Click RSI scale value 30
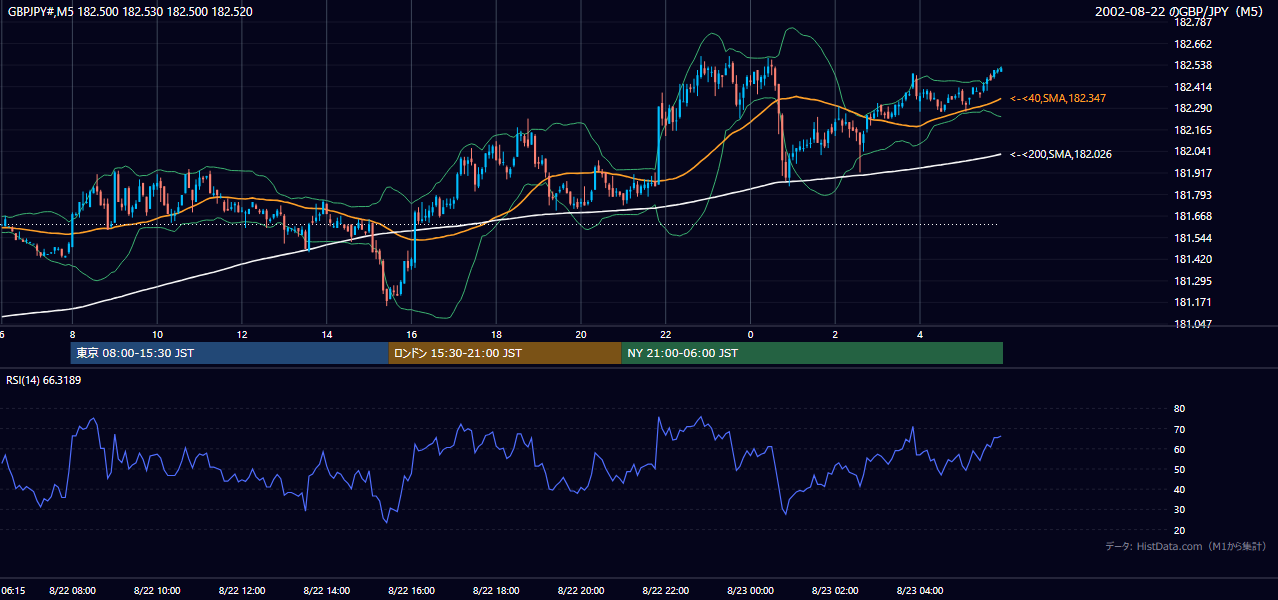 click(1179, 510)
